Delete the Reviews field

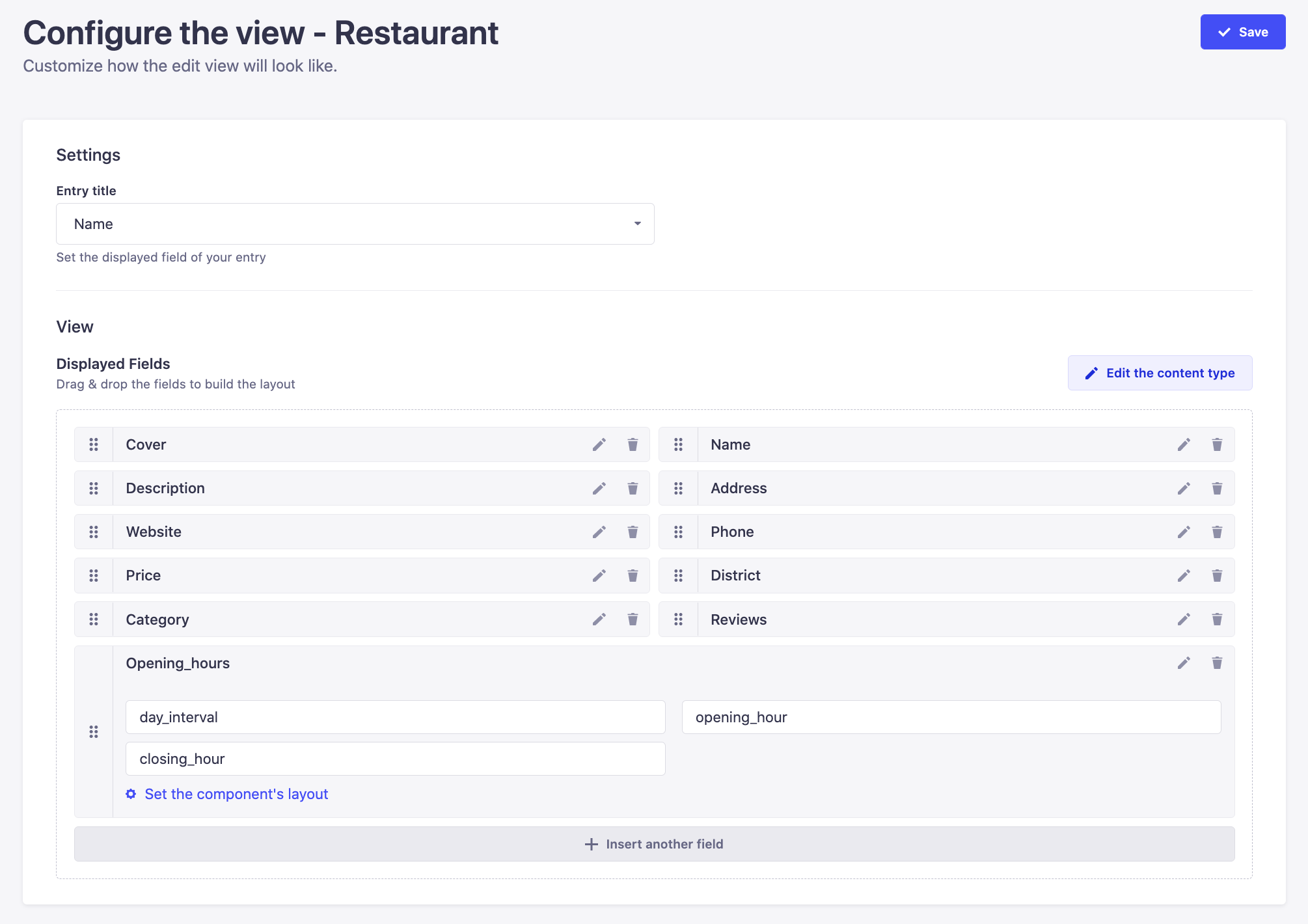[1217, 619]
